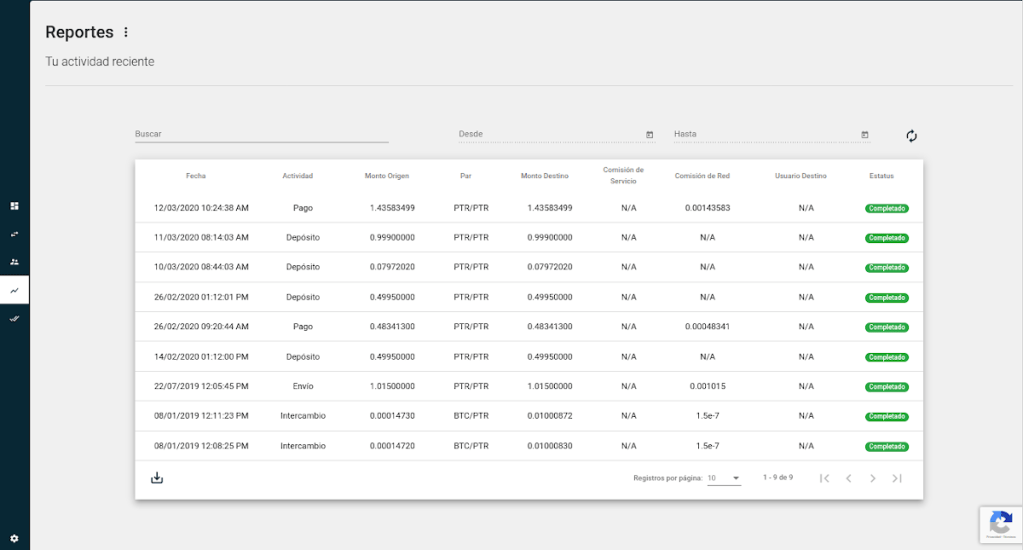Expand the Registros por página dropdown
Image resolution: width=1023 pixels, height=550 pixels.
(x=724, y=478)
